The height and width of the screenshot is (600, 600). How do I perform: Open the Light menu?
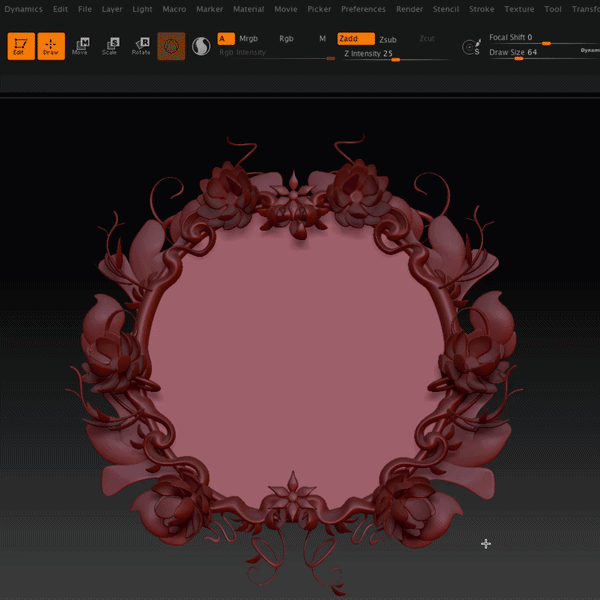coord(142,9)
